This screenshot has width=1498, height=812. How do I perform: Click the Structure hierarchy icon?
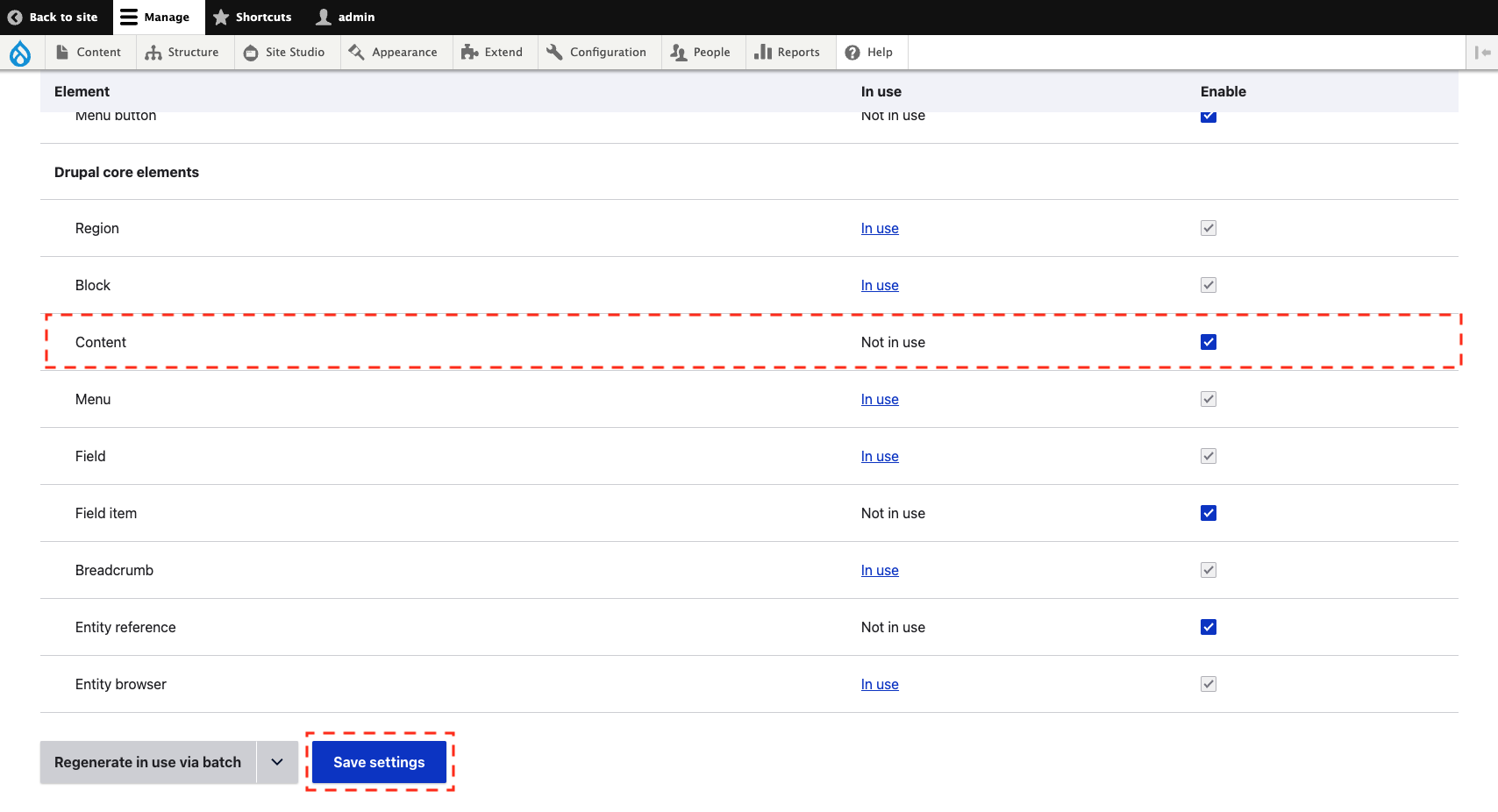(x=153, y=53)
